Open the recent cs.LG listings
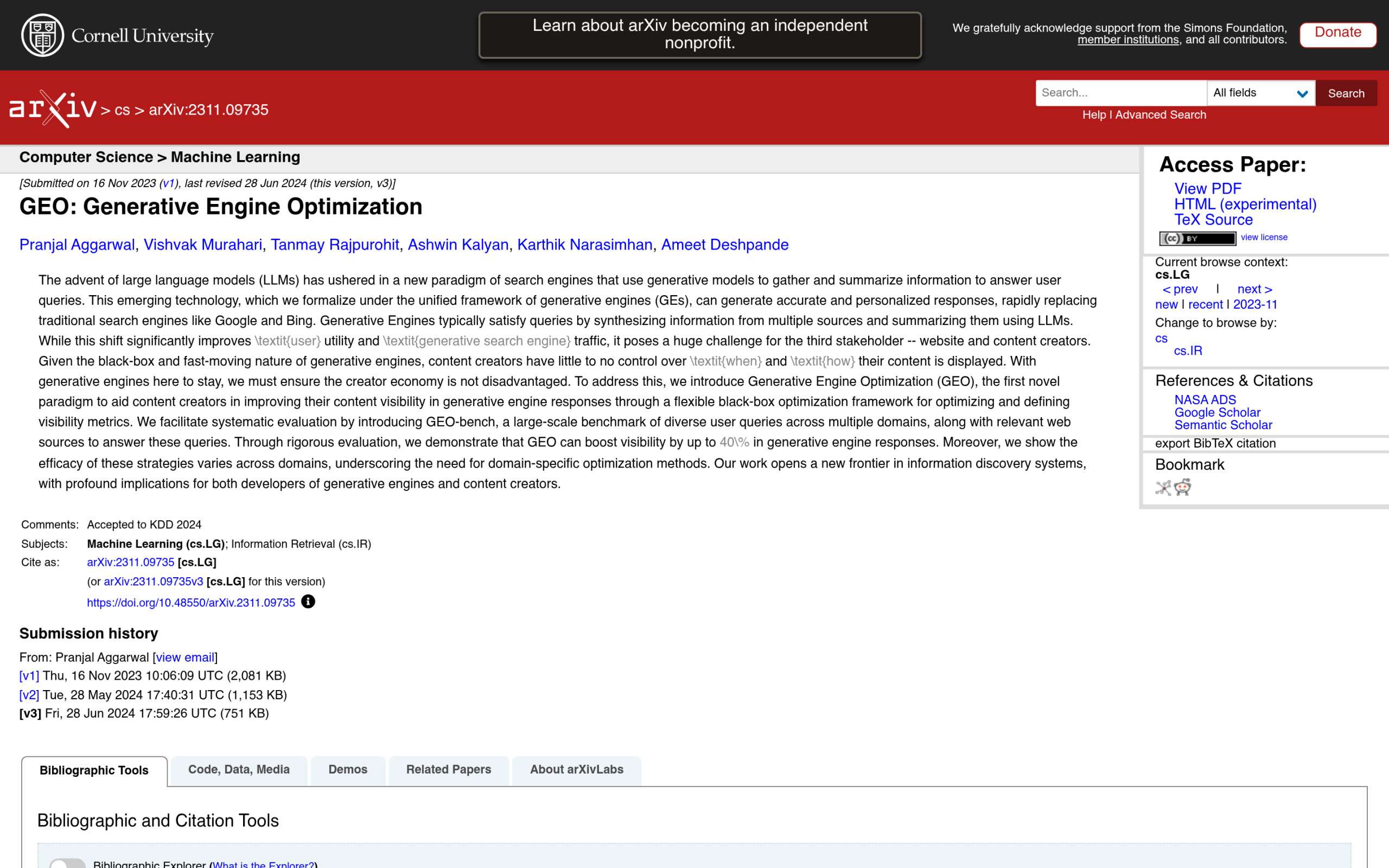 pyautogui.click(x=1205, y=305)
